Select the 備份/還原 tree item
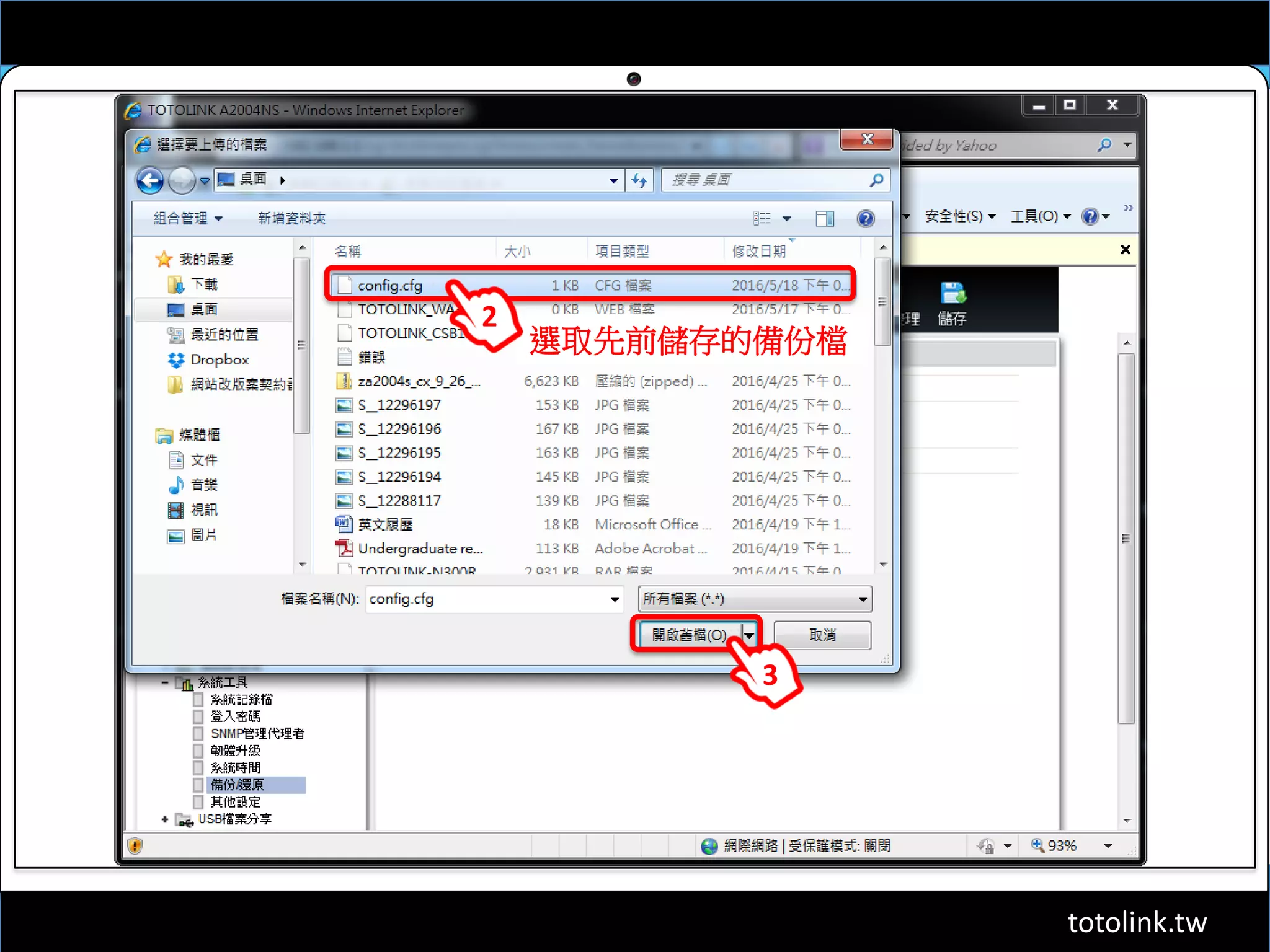Screen dimensions: 1270x952 coord(238,785)
